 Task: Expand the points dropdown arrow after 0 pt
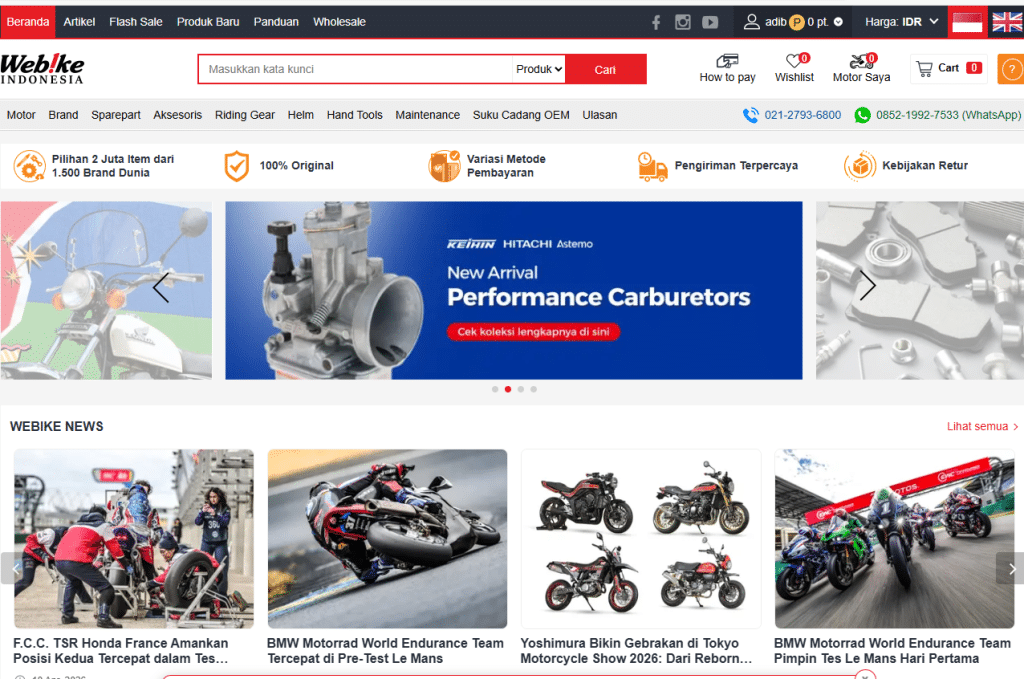pyautogui.click(x=839, y=22)
